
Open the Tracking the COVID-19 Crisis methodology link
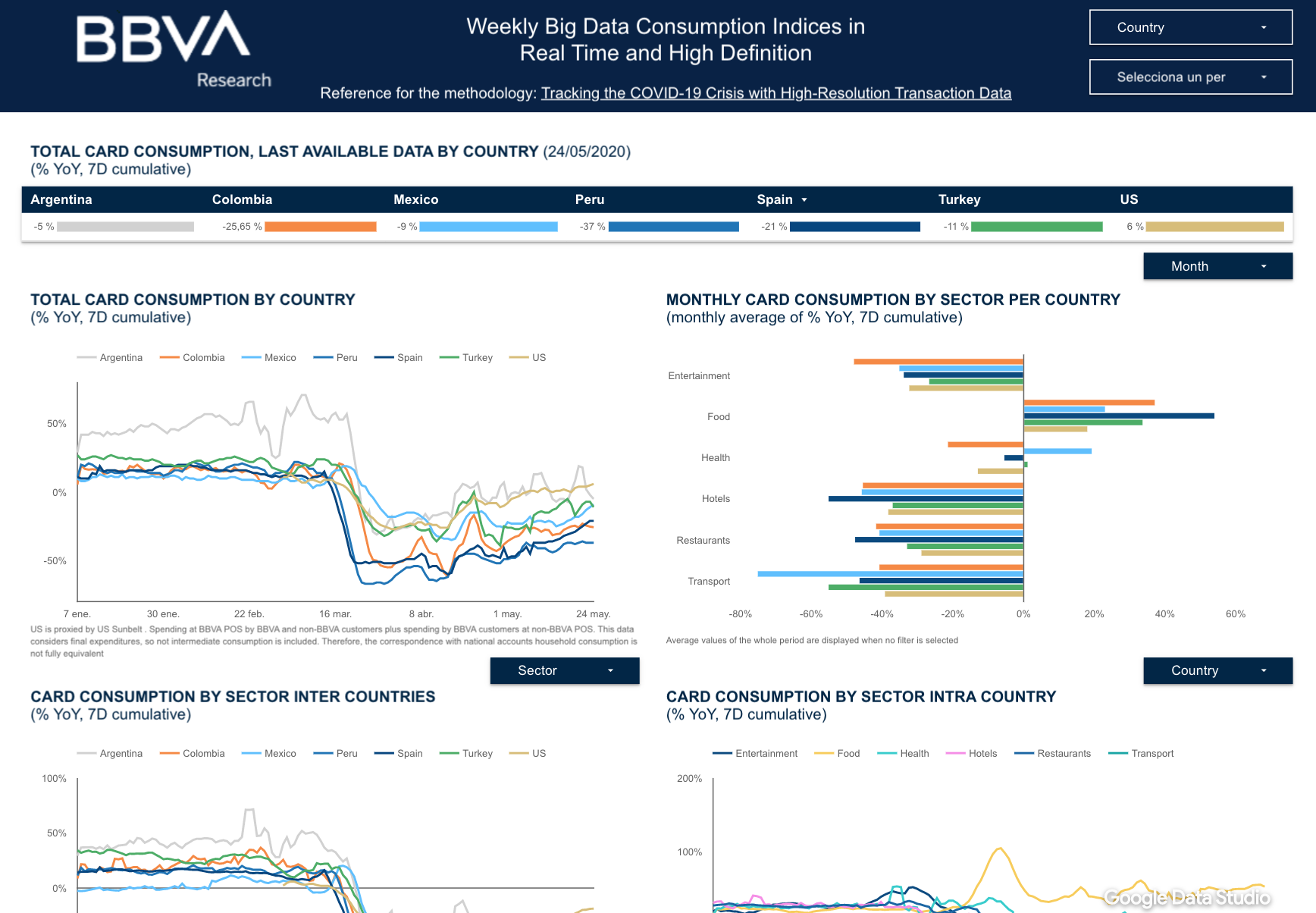tap(775, 93)
